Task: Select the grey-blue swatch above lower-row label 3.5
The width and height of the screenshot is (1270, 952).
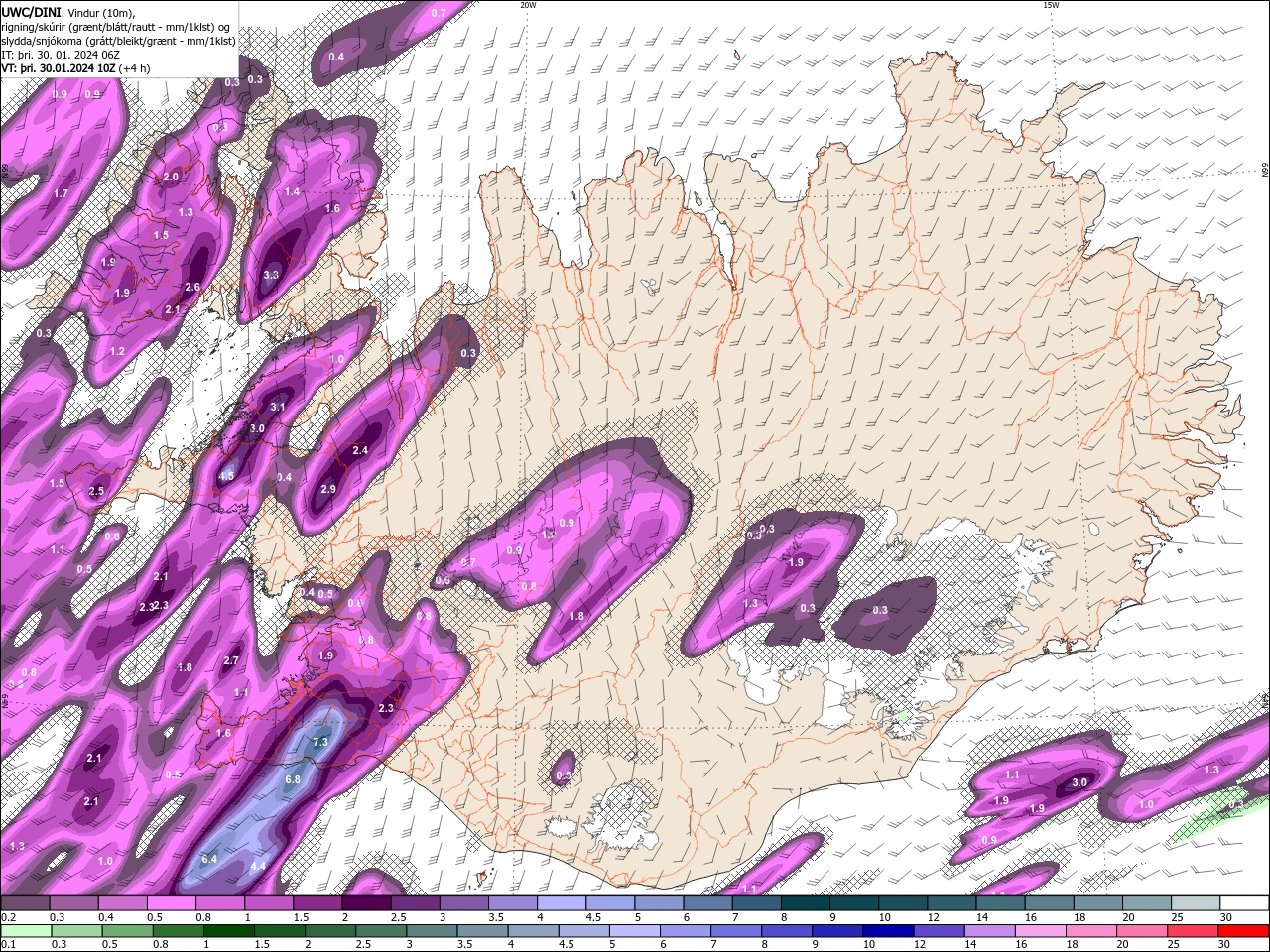Action: tap(482, 931)
